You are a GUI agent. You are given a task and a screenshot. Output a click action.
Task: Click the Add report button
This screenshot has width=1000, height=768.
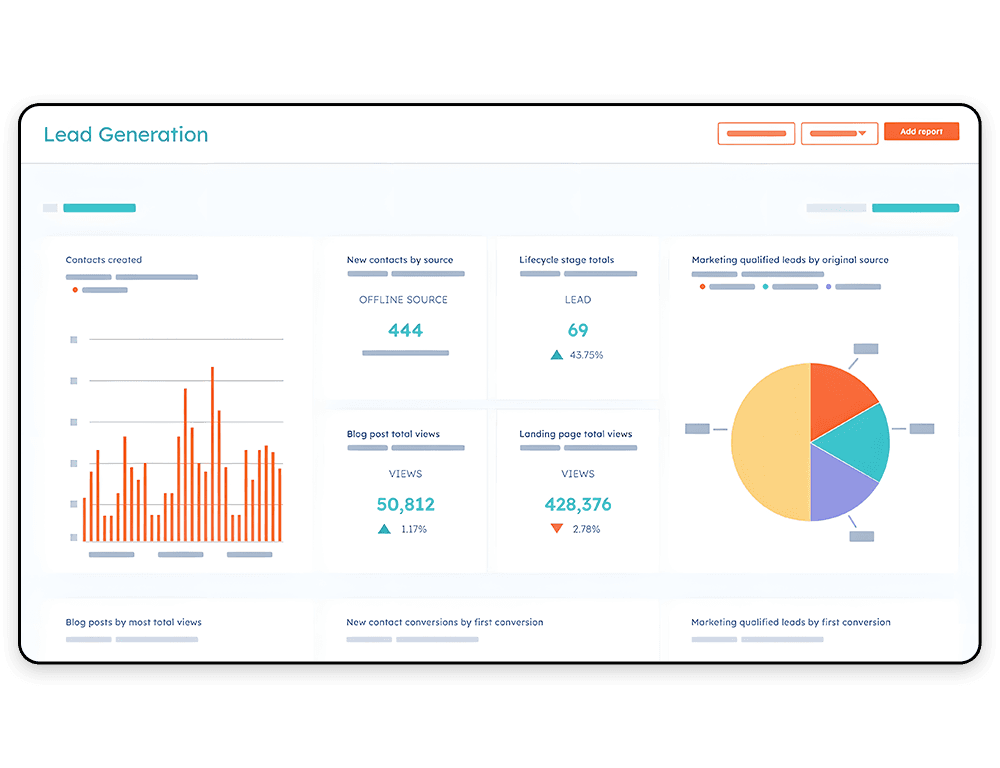click(920, 131)
